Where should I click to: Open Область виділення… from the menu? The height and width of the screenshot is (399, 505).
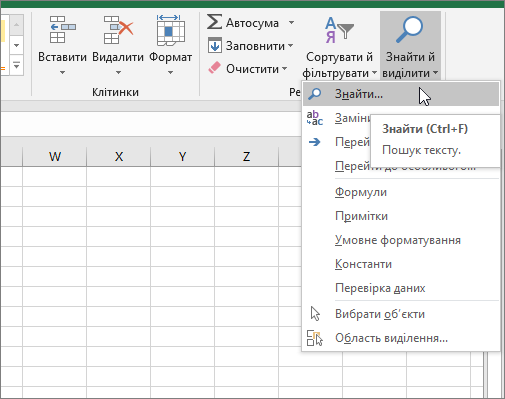pos(401,338)
